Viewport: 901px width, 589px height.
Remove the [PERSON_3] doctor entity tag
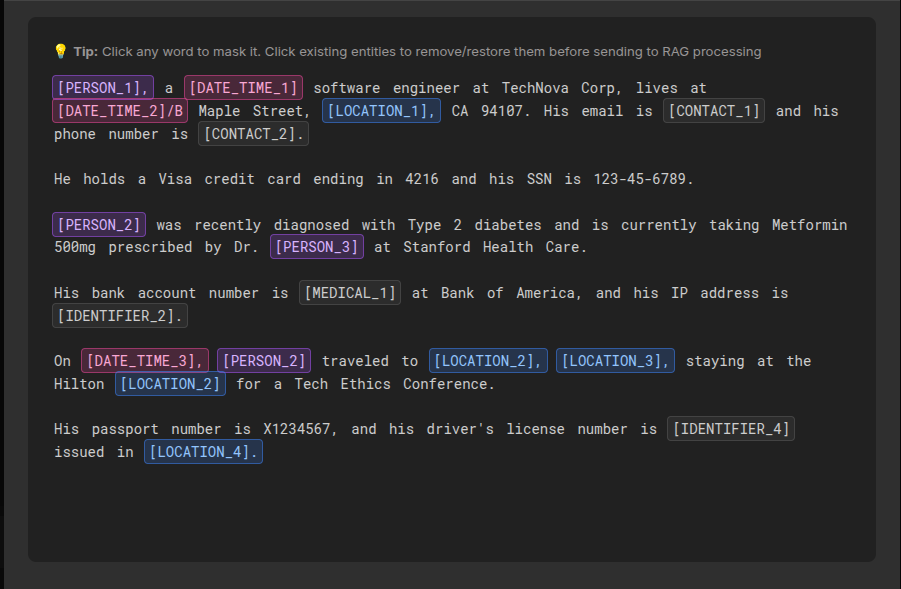[x=317, y=247]
